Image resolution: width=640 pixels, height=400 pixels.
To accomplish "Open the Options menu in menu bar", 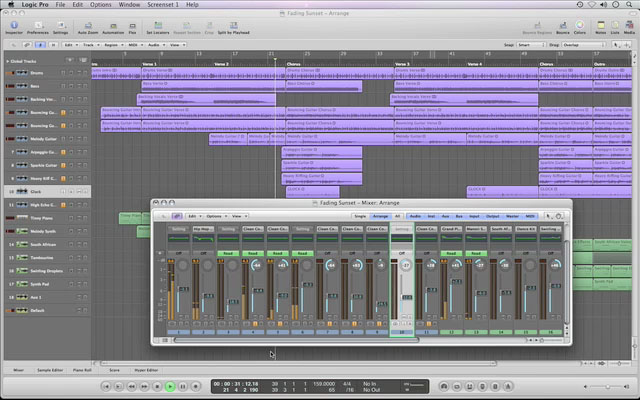I will (100, 4).
